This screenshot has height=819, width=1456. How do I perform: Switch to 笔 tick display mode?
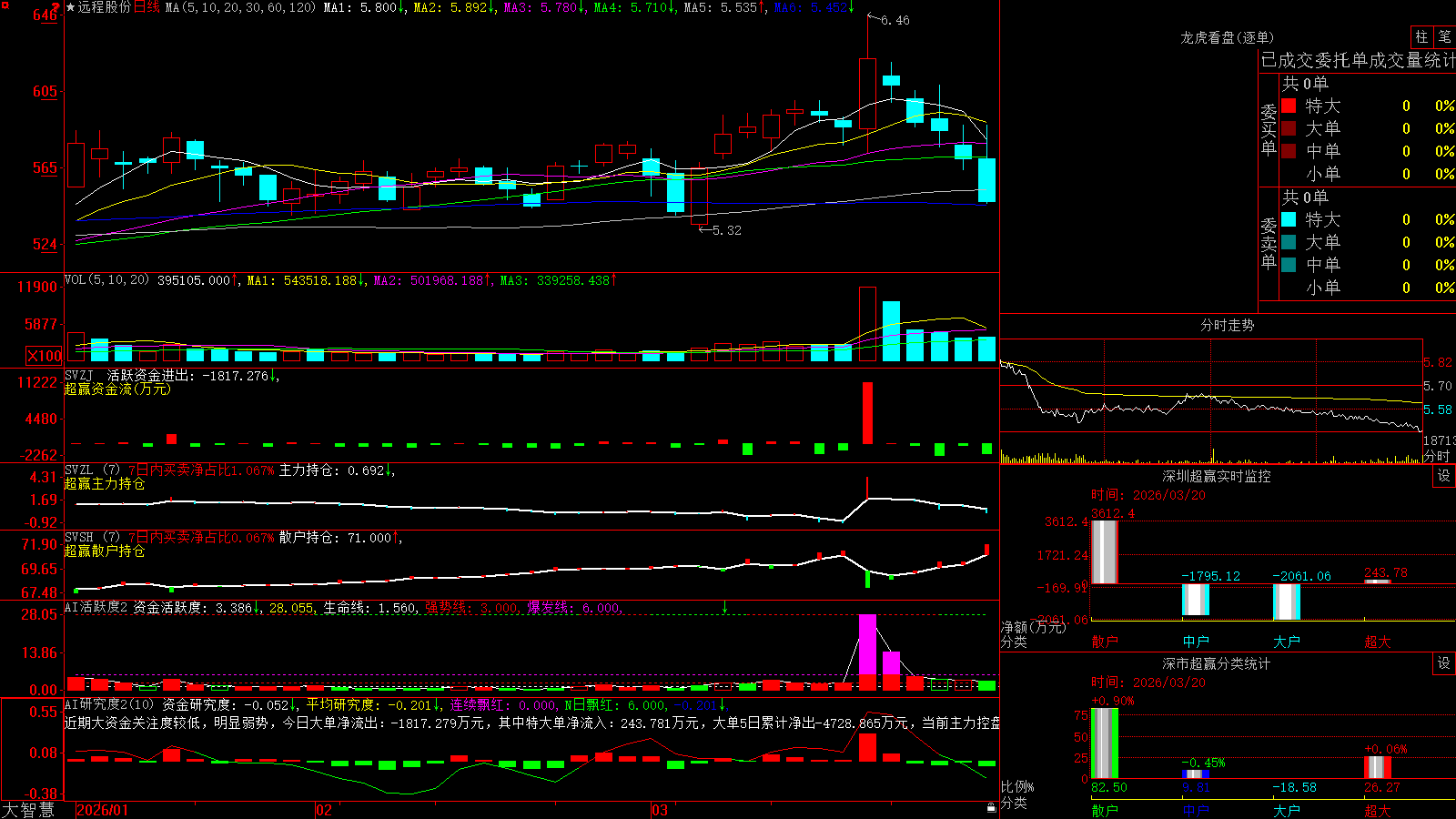point(1444,36)
